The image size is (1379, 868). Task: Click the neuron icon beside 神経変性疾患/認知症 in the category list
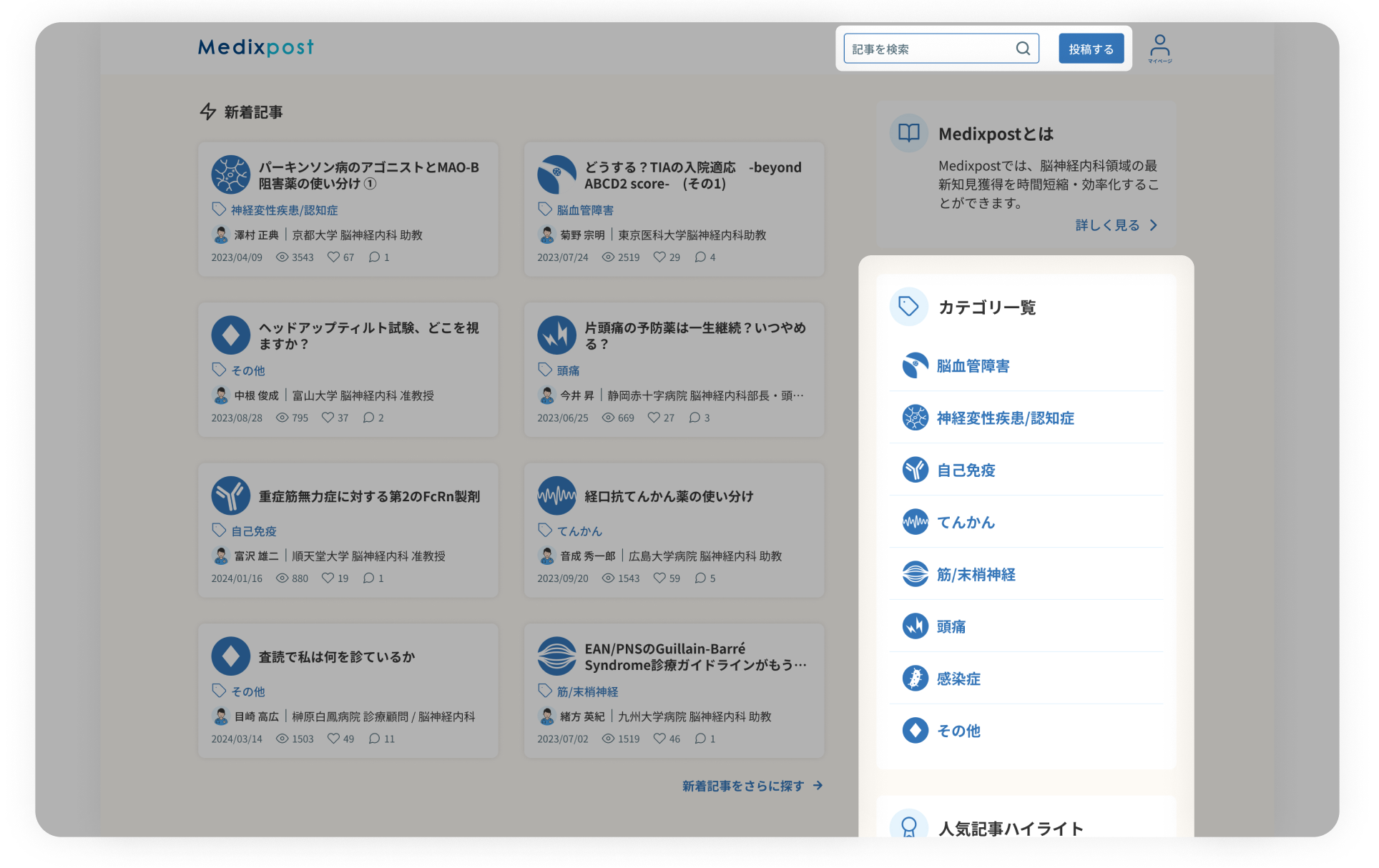tap(915, 418)
